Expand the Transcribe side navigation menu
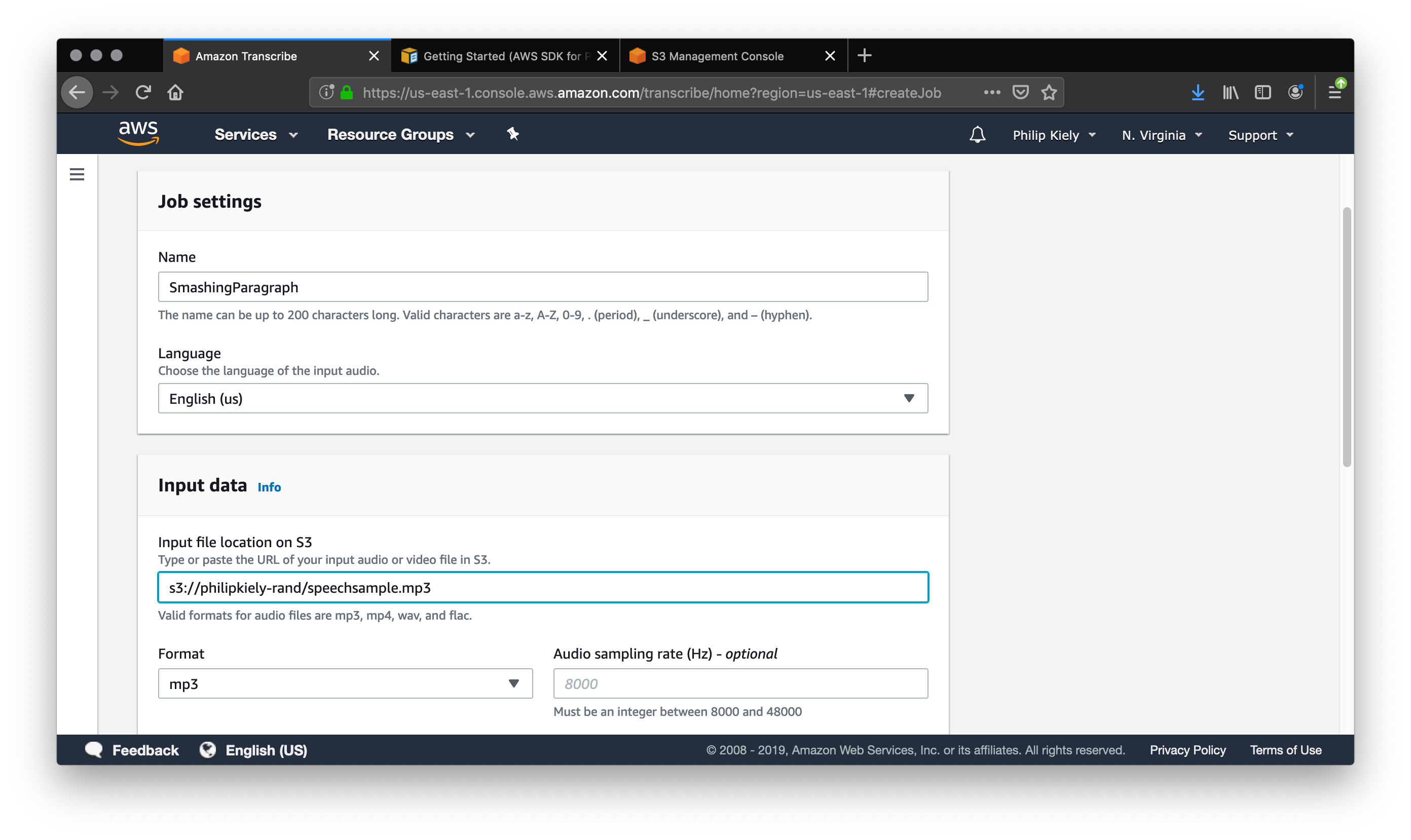Image resolution: width=1411 pixels, height=840 pixels. [77, 174]
